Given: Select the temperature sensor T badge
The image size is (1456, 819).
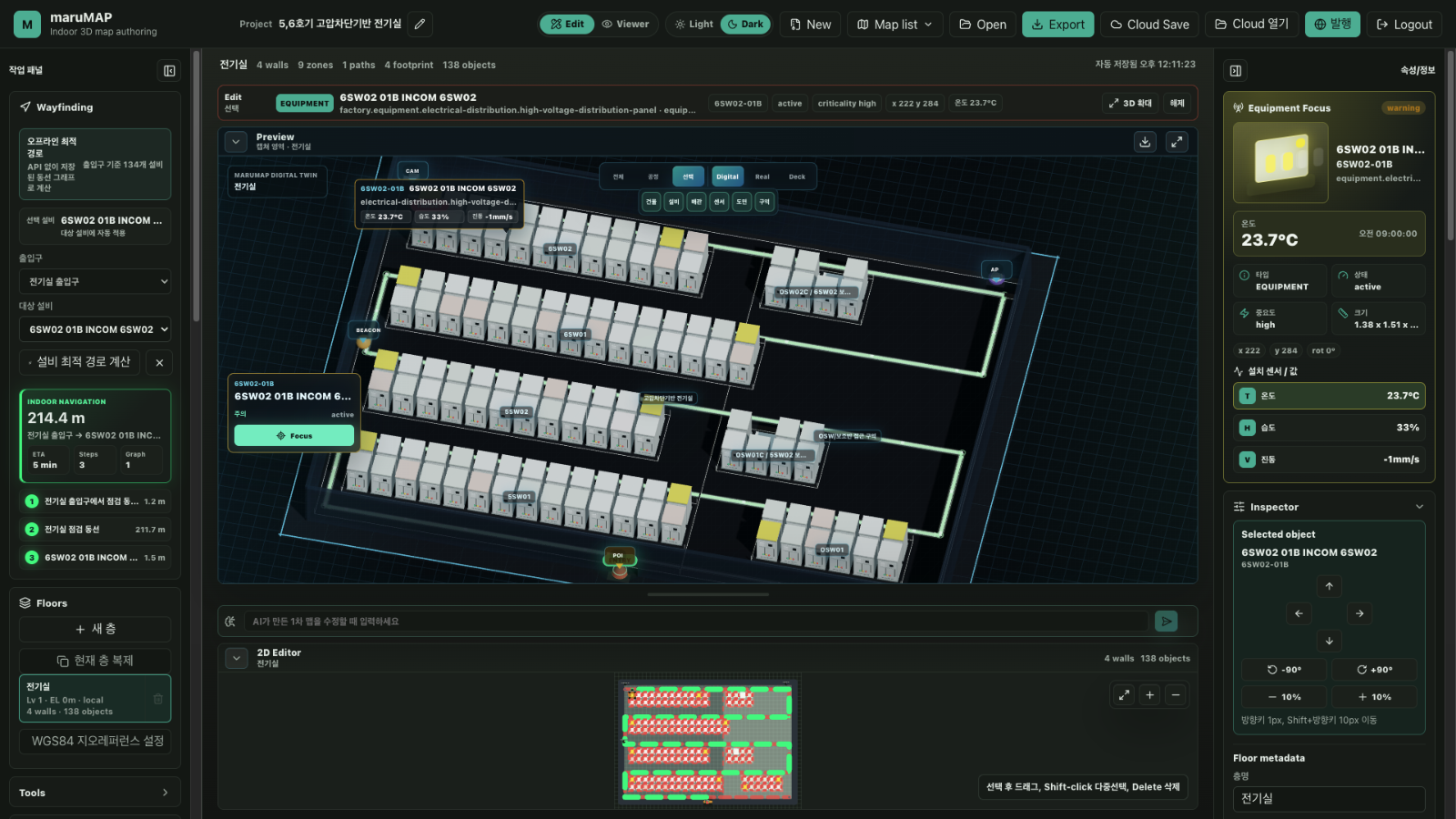Looking at the screenshot, I should click(1248, 396).
